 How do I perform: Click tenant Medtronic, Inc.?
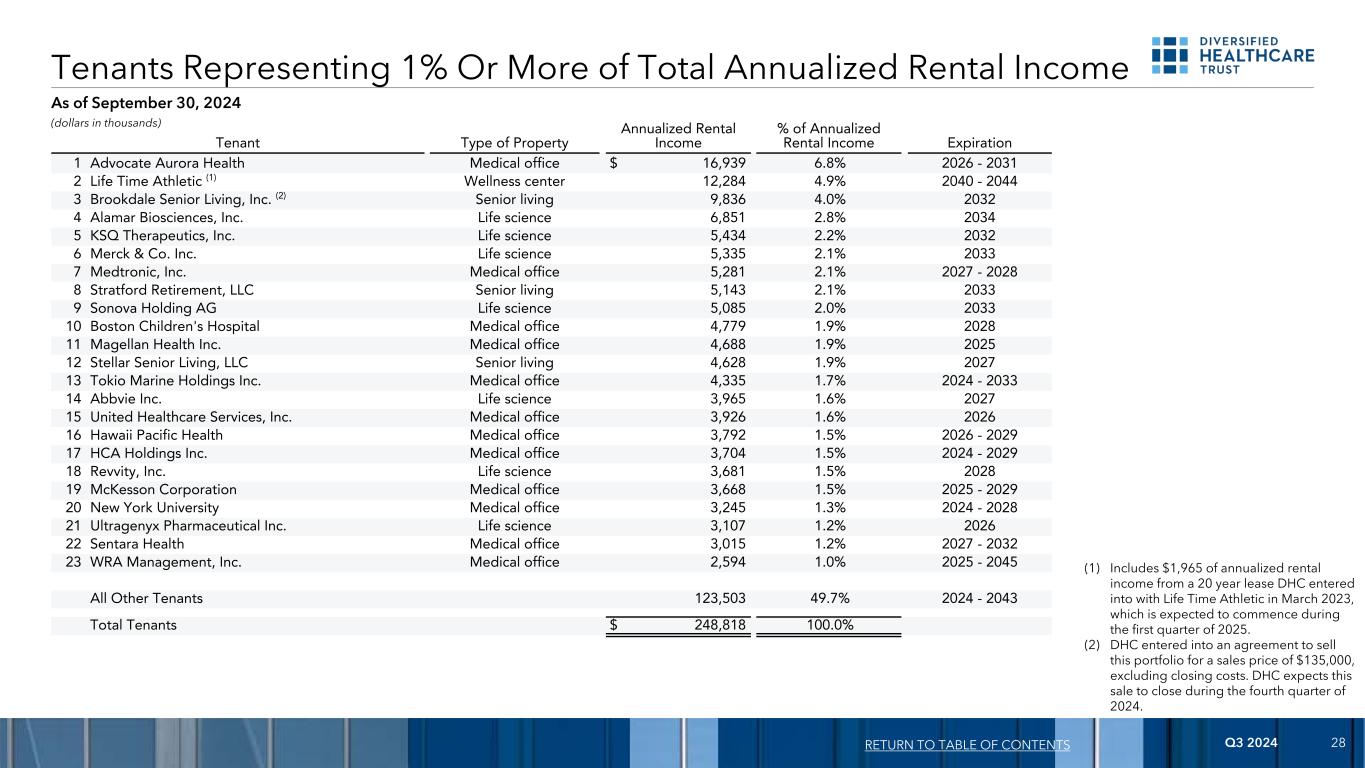click(138, 271)
